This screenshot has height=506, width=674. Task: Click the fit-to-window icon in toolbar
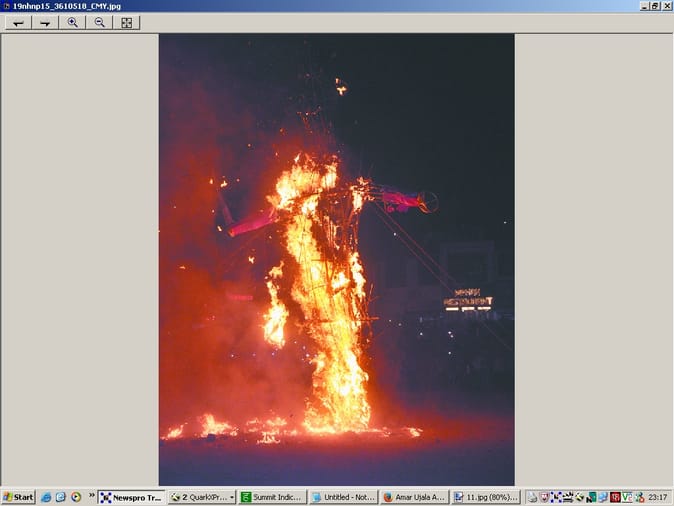[x=126, y=22]
